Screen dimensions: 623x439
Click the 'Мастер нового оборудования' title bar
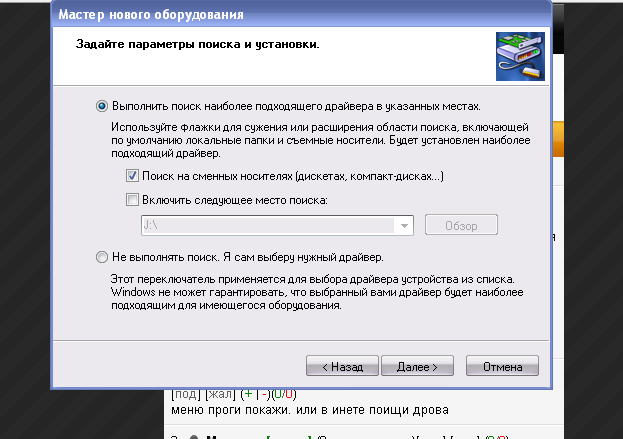pyautogui.click(x=301, y=15)
